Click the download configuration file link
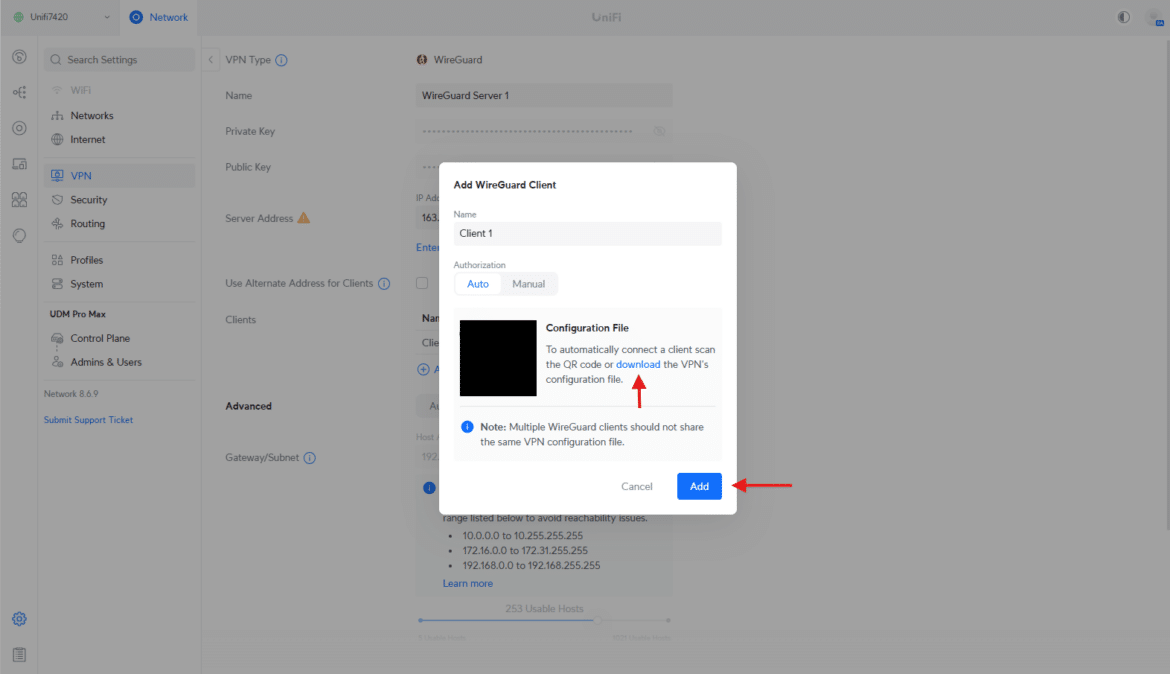Image resolution: width=1170 pixels, height=674 pixels. click(x=638, y=364)
